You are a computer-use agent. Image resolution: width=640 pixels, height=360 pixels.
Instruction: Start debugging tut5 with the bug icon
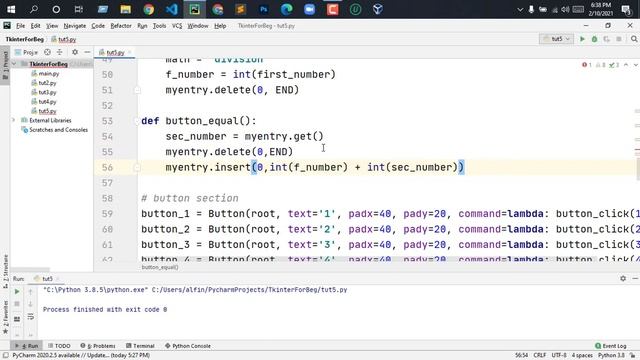point(594,39)
